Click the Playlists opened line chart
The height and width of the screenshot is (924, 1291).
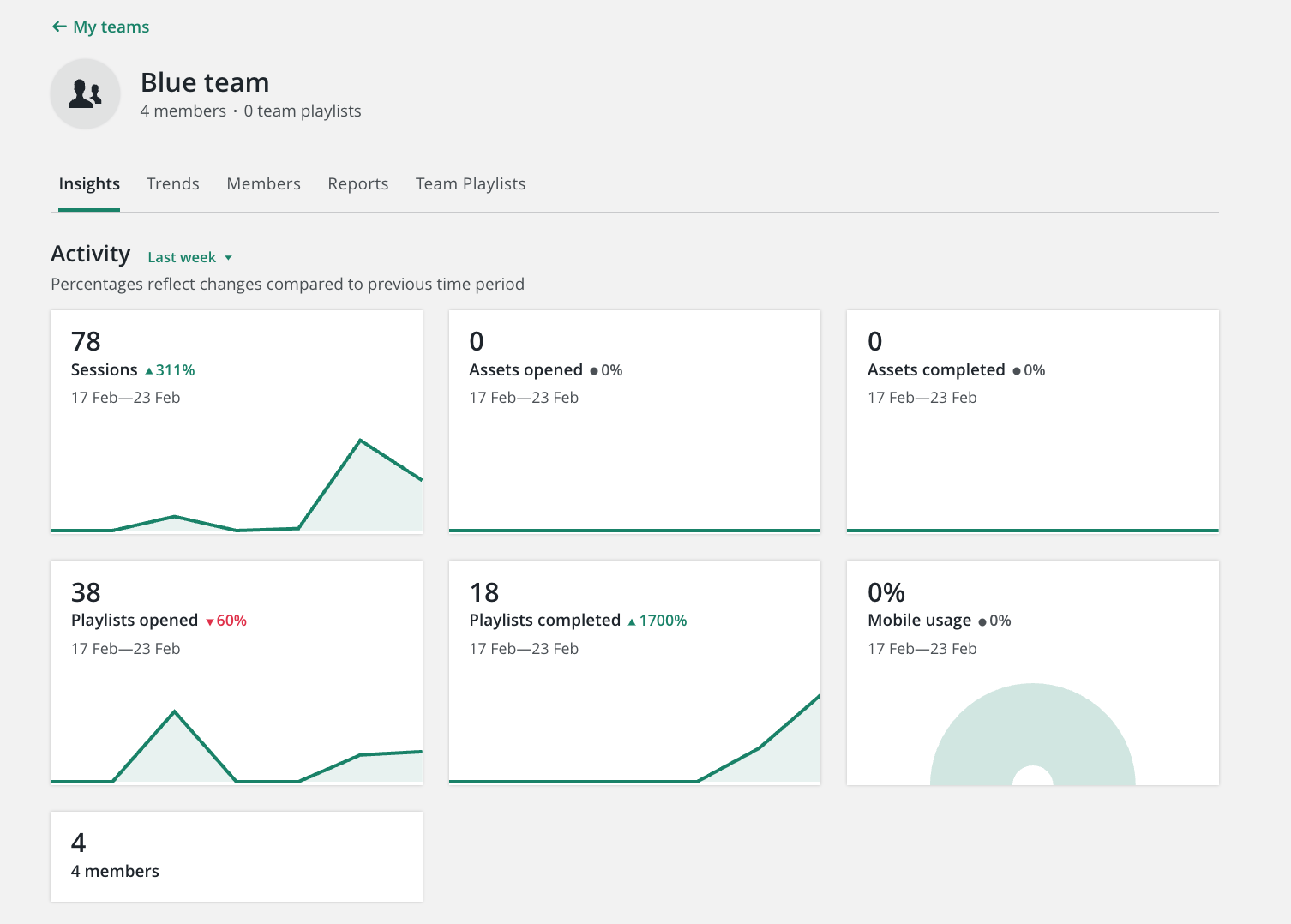(x=237, y=746)
